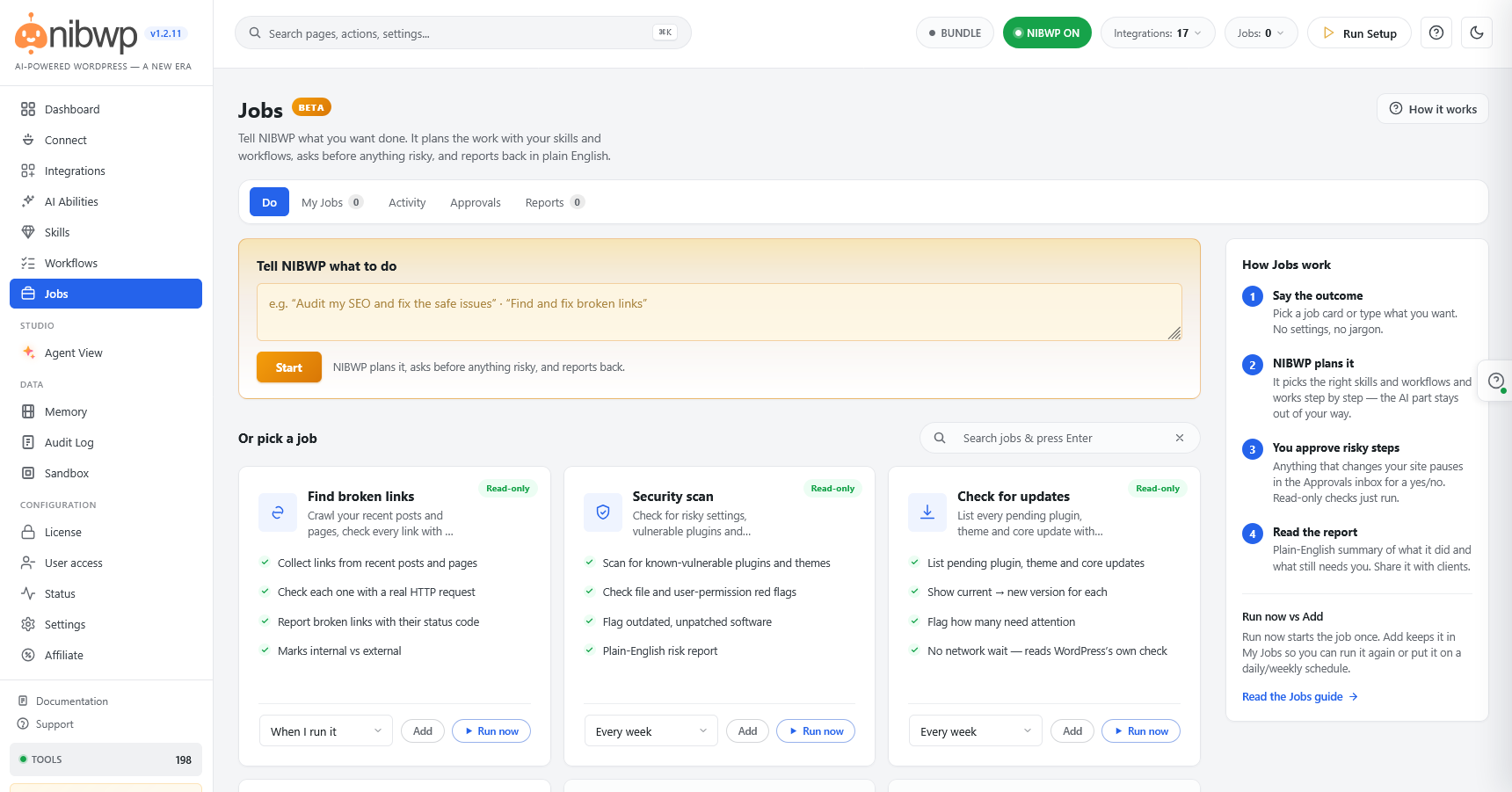
Task: Click the Connect plug icon
Action: (28, 140)
